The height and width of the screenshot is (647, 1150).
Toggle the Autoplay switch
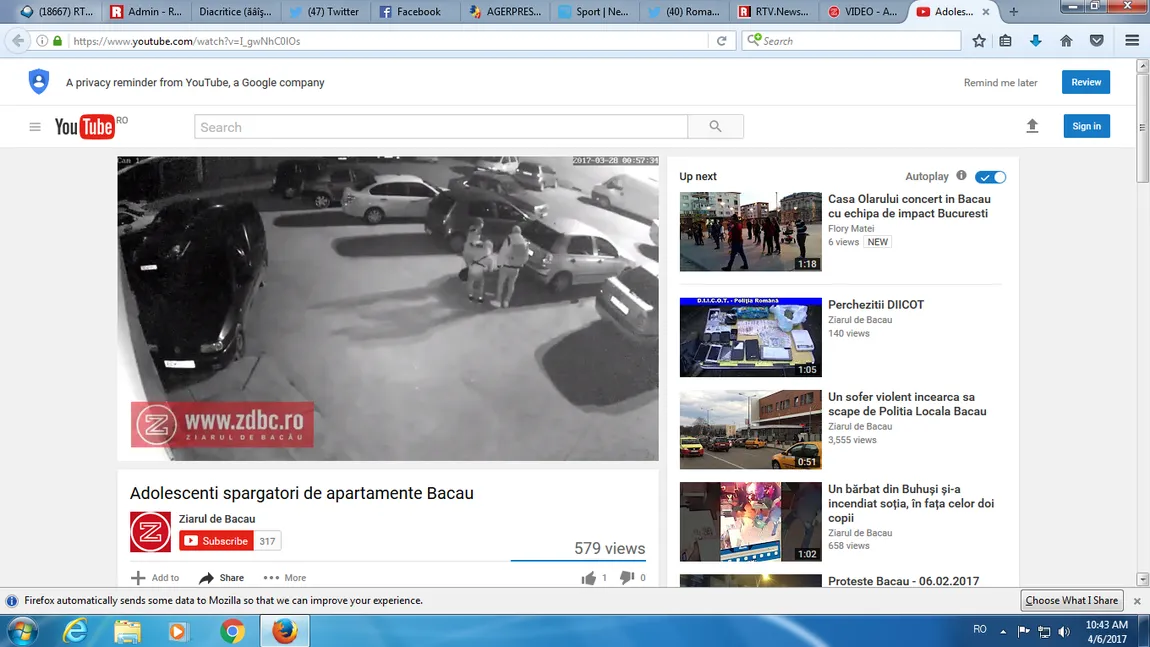[990, 177]
